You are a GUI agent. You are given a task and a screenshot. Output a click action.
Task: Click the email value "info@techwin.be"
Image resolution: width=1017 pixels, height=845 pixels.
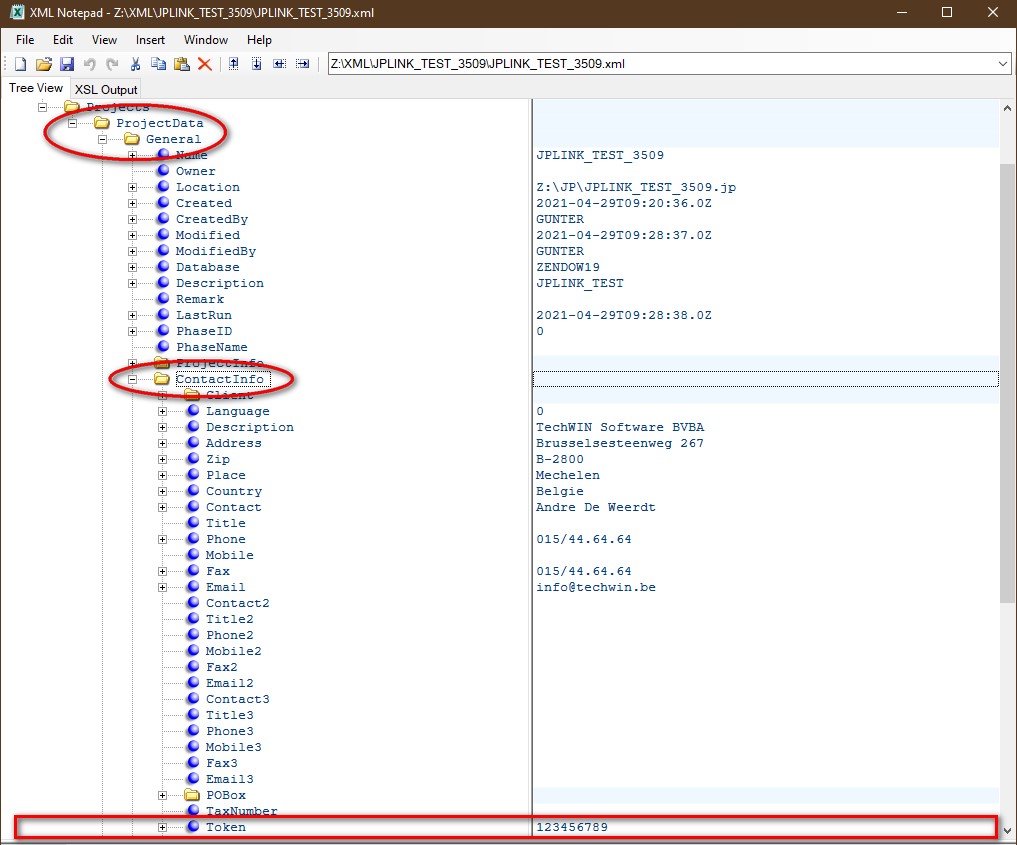click(x=596, y=588)
